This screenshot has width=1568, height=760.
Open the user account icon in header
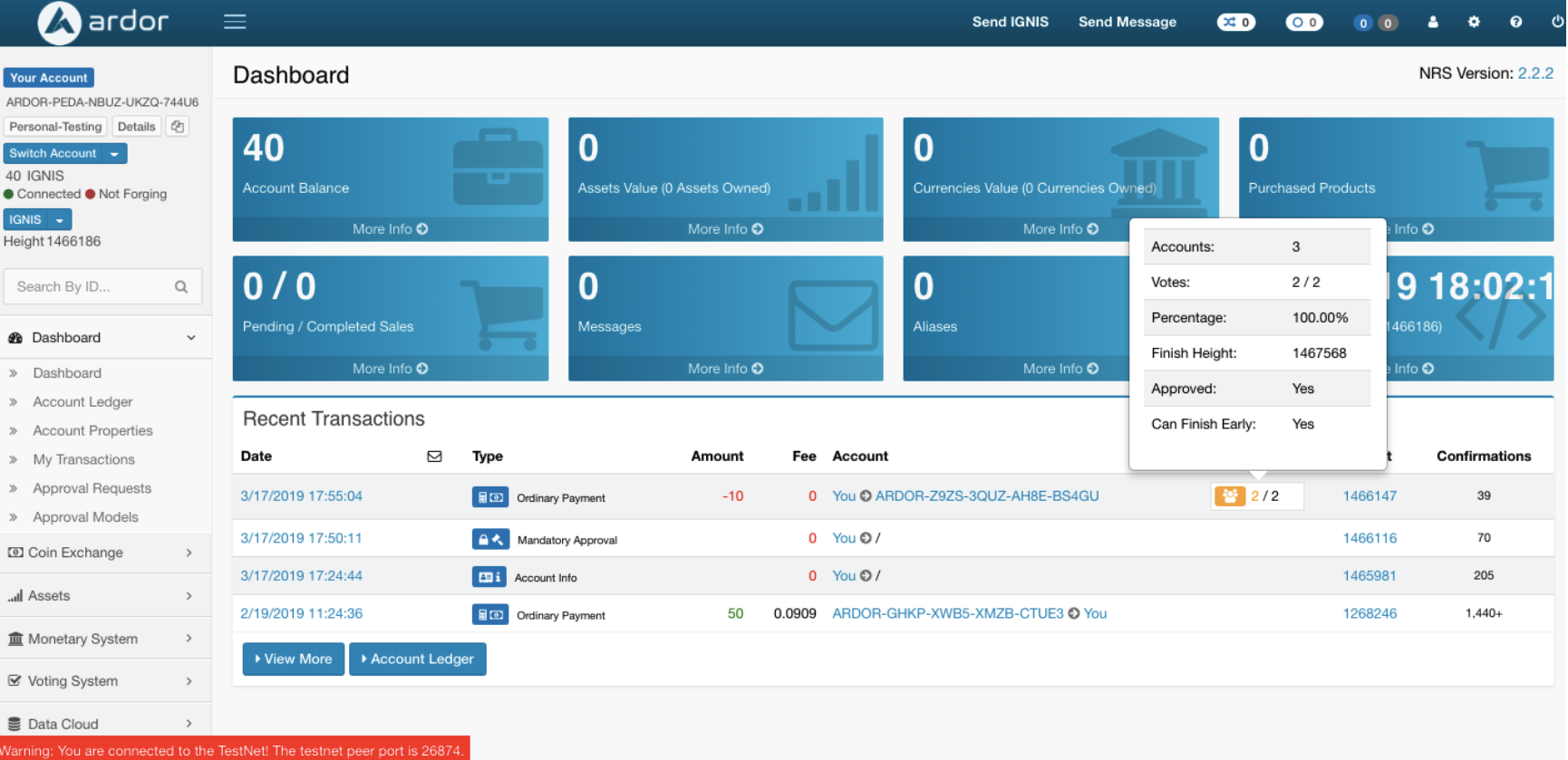[x=1433, y=22]
